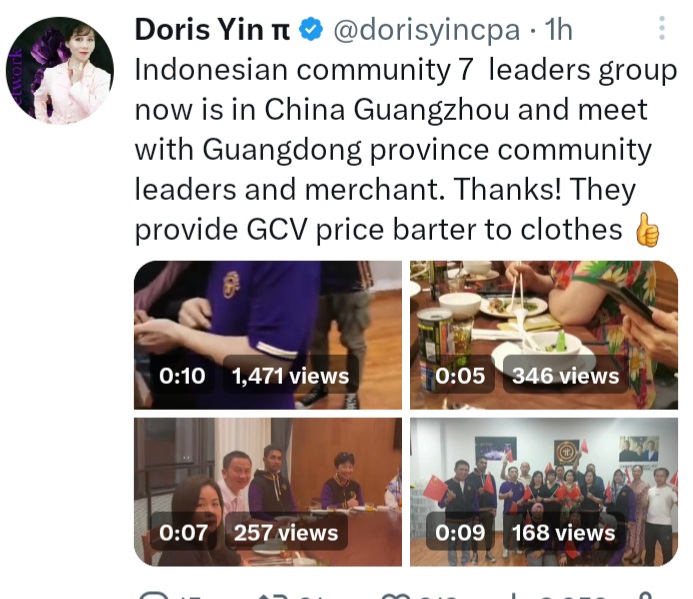Click the 0:05 duration label

click(x=460, y=376)
